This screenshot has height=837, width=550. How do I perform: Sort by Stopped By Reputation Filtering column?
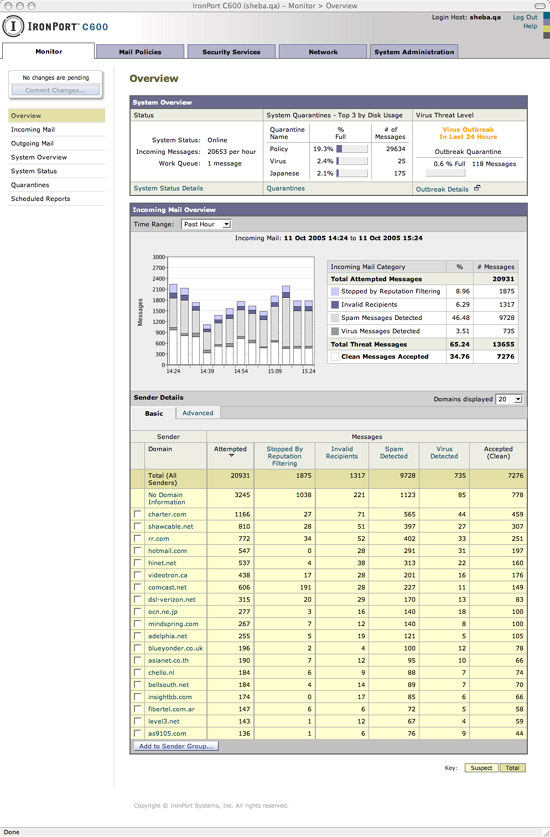click(285, 456)
